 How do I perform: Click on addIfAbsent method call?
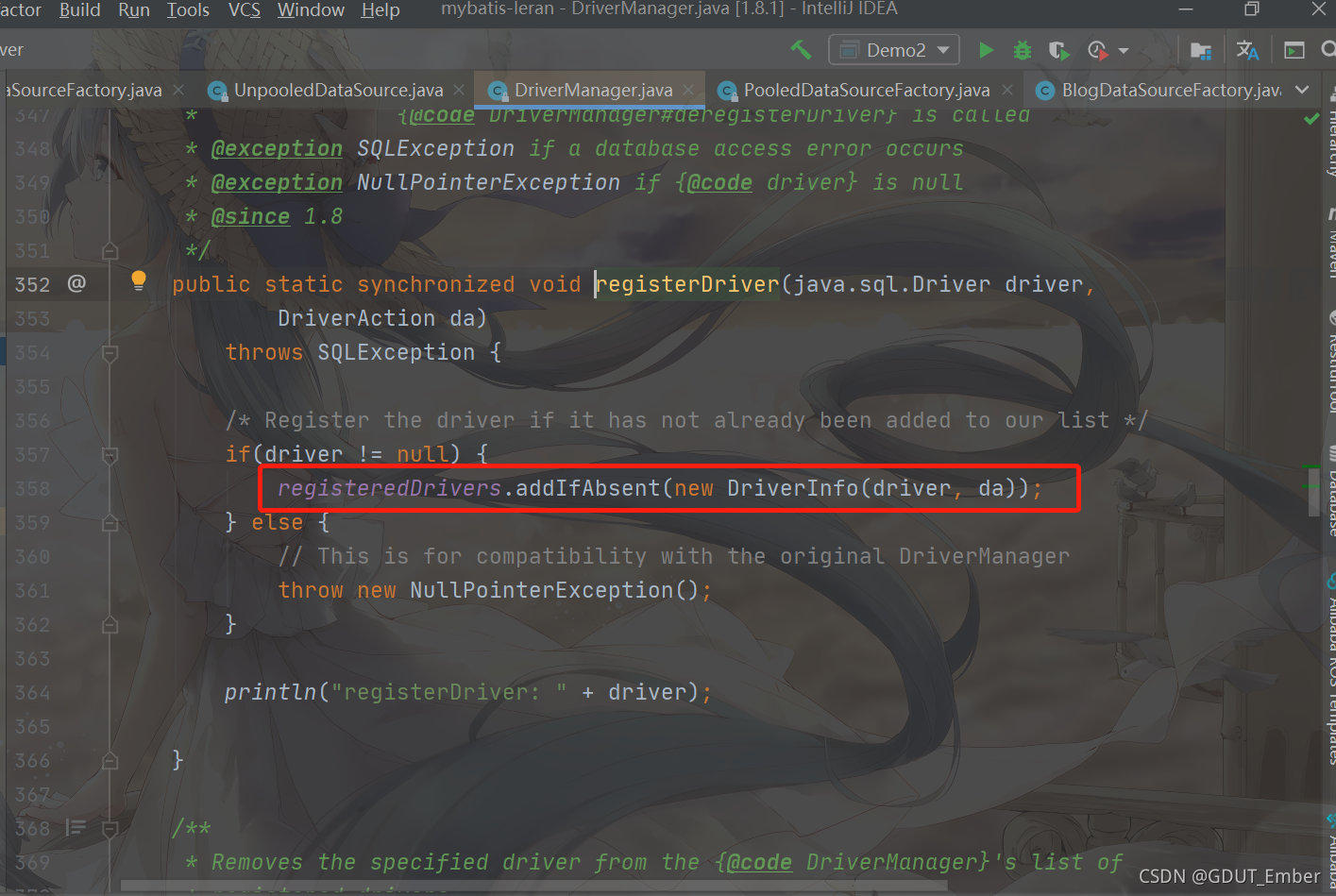pyautogui.click(x=587, y=488)
